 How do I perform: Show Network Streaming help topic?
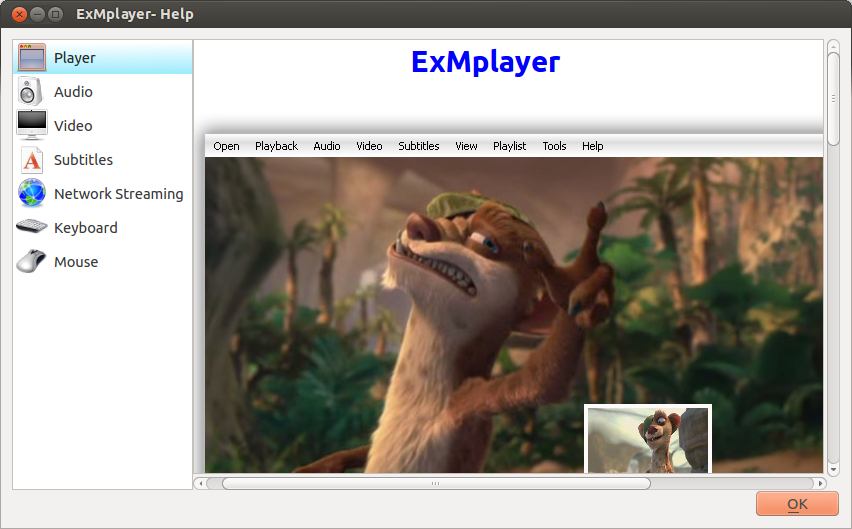[103, 194]
